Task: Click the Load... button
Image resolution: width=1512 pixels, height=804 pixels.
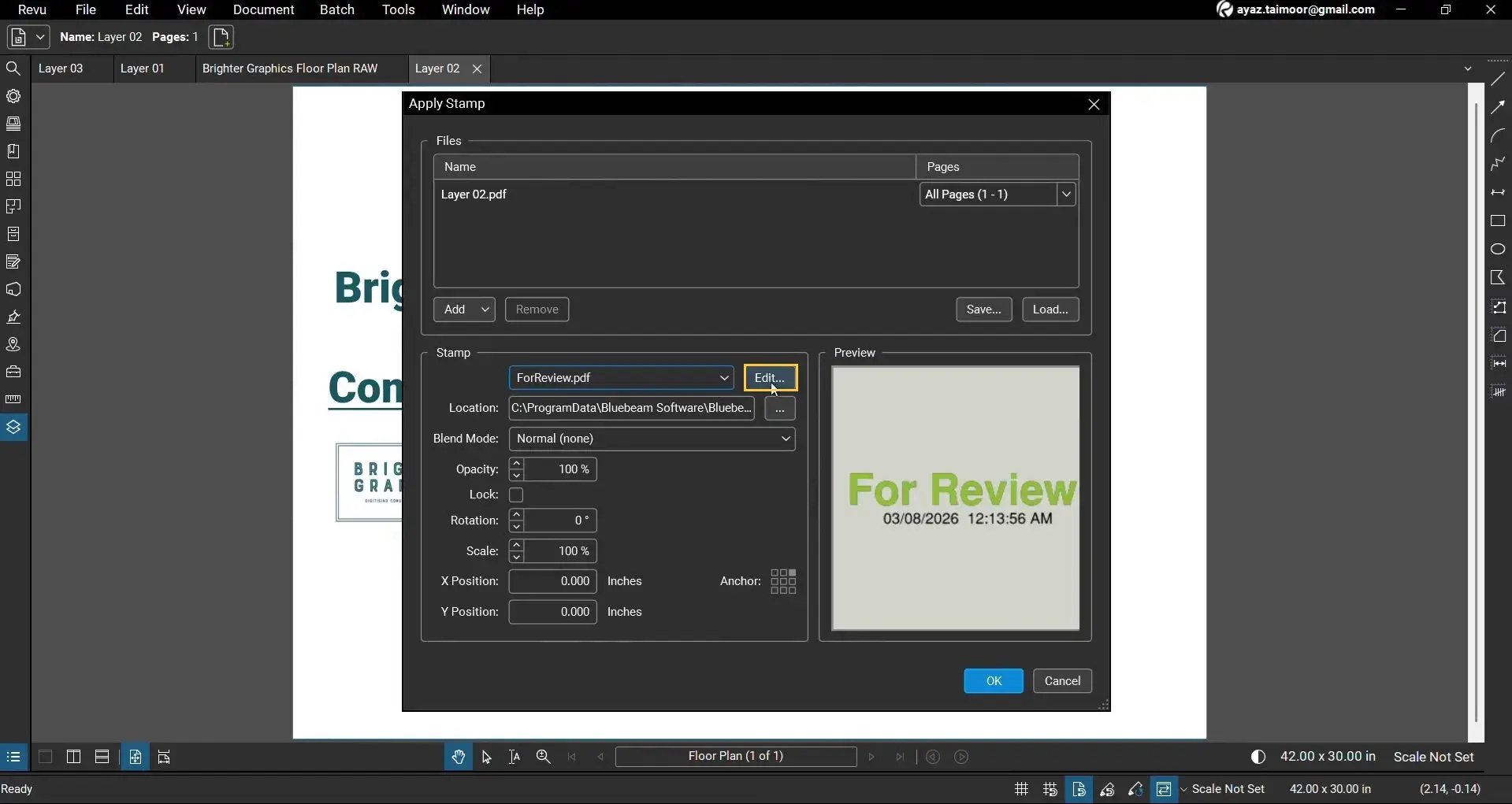Action: (x=1050, y=309)
